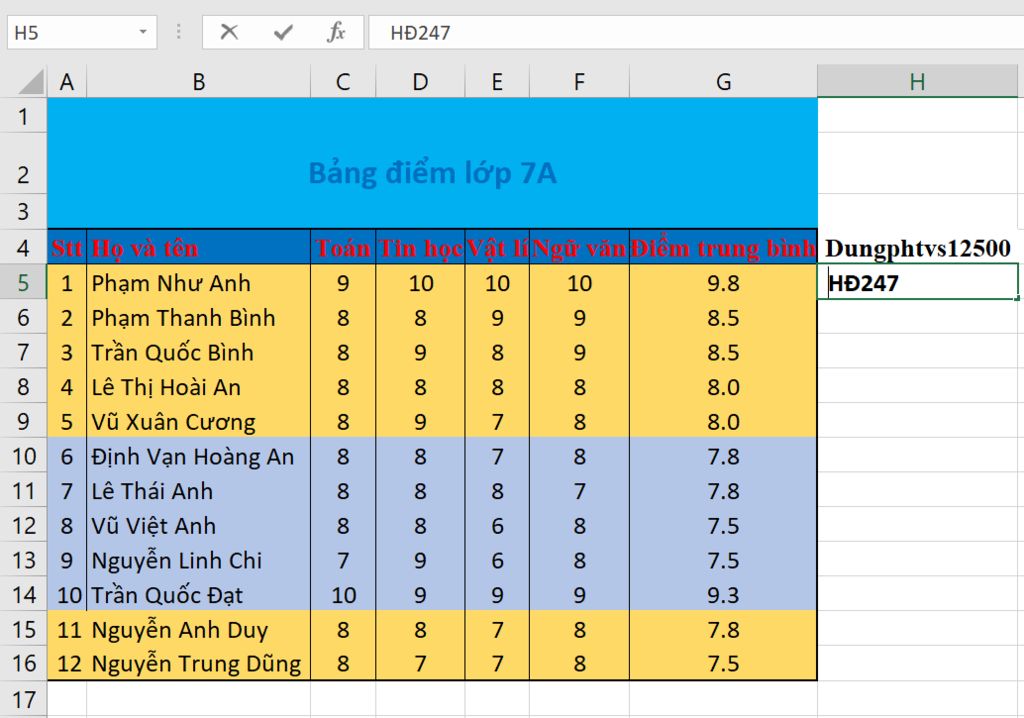Viewport: 1024px width, 718px height.
Task: Confirm the entry with checkmark icon
Action: [283, 31]
